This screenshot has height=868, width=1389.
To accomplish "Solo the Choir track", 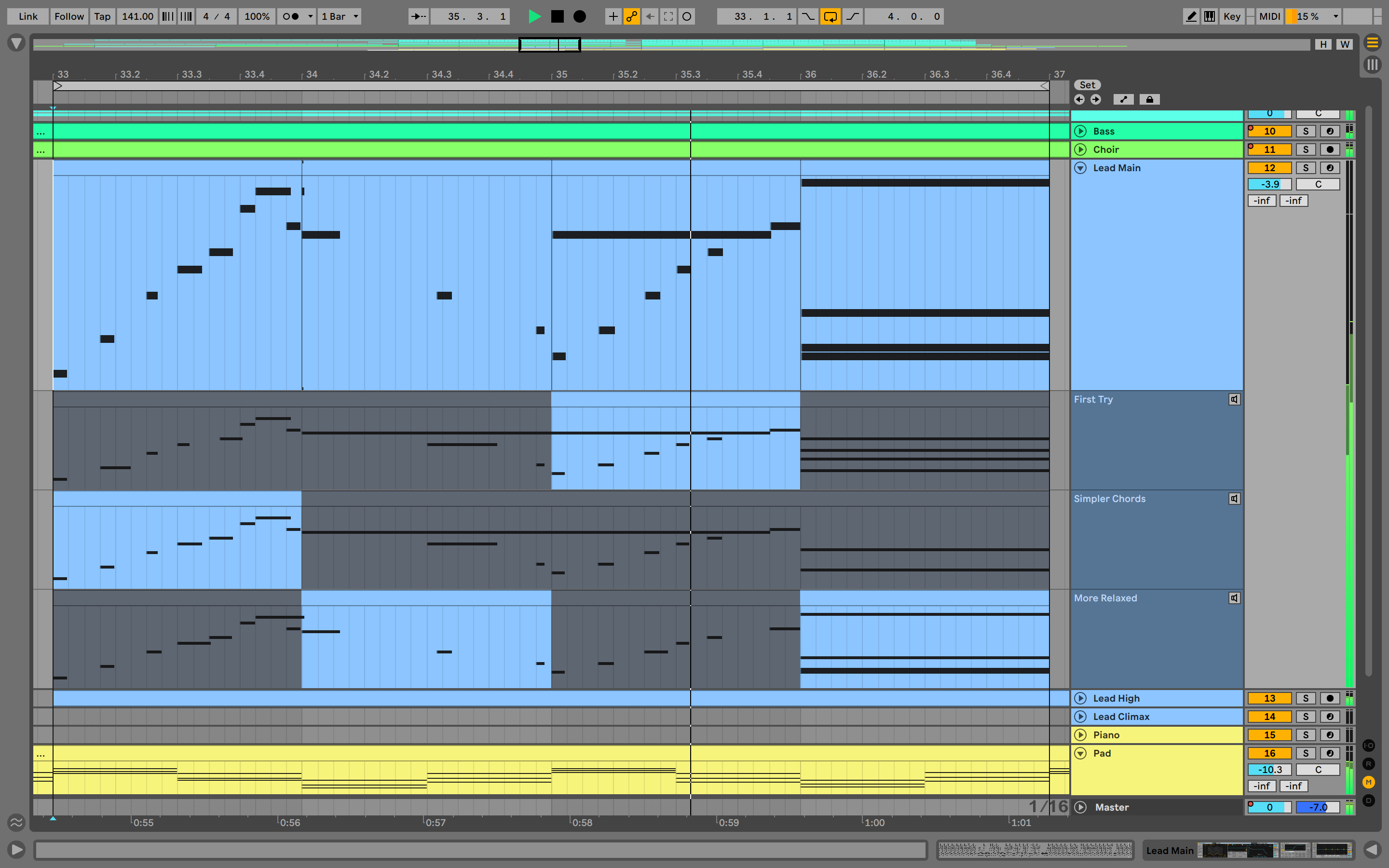I will 1306,149.
